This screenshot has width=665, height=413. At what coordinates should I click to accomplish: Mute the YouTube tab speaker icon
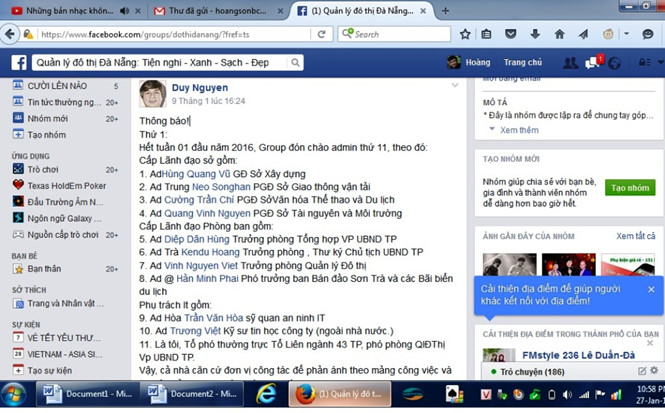(124, 11)
